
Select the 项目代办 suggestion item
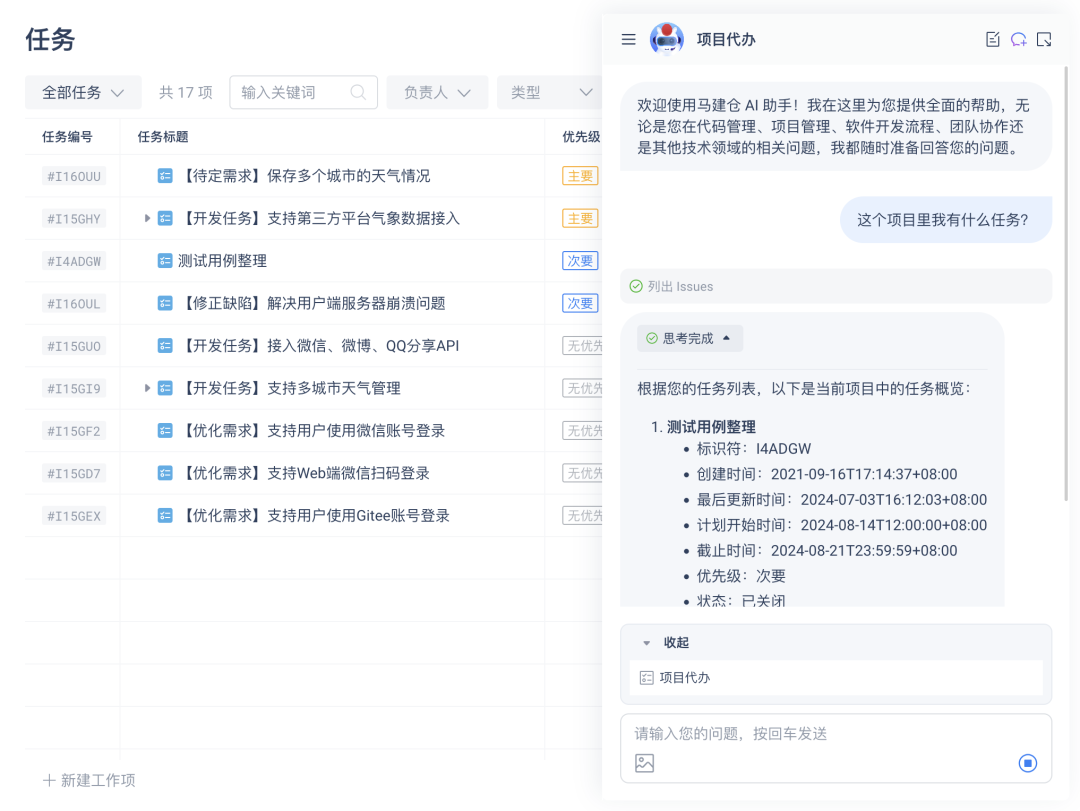coord(685,678)
